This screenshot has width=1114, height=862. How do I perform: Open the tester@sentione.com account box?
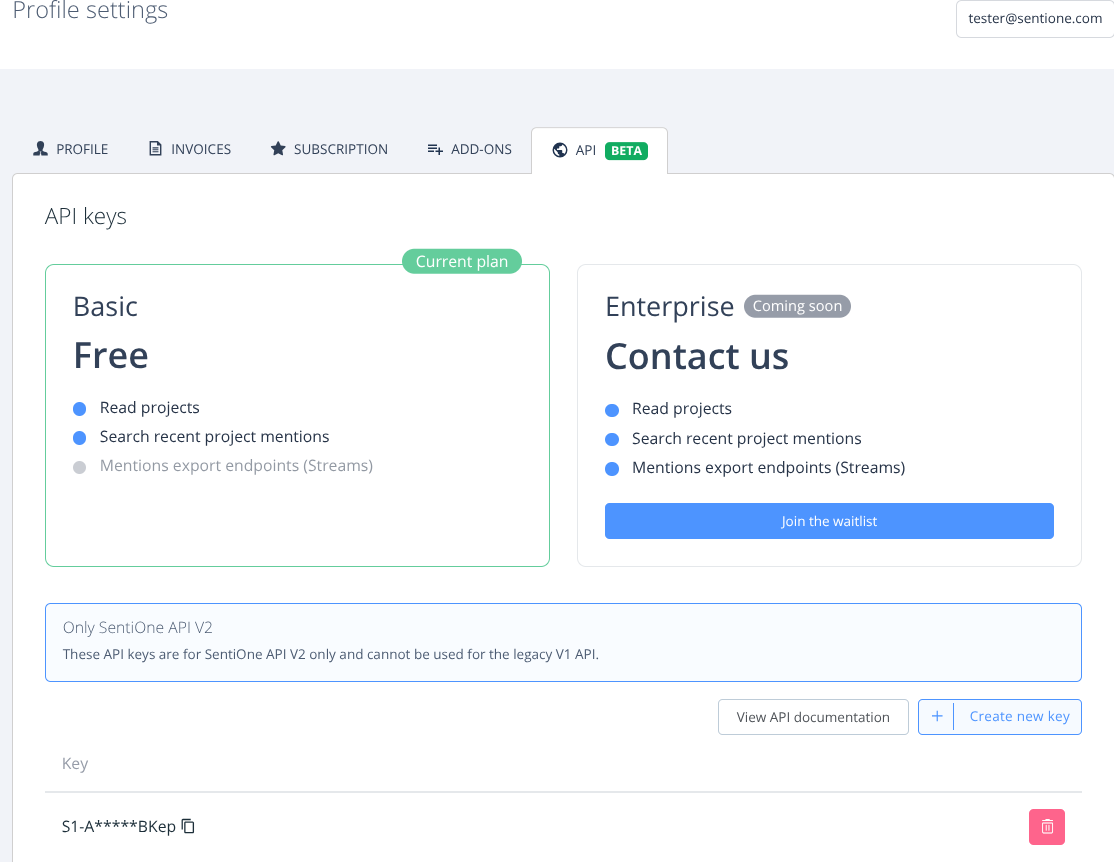pyautogui.click(x=1034, y=18)
